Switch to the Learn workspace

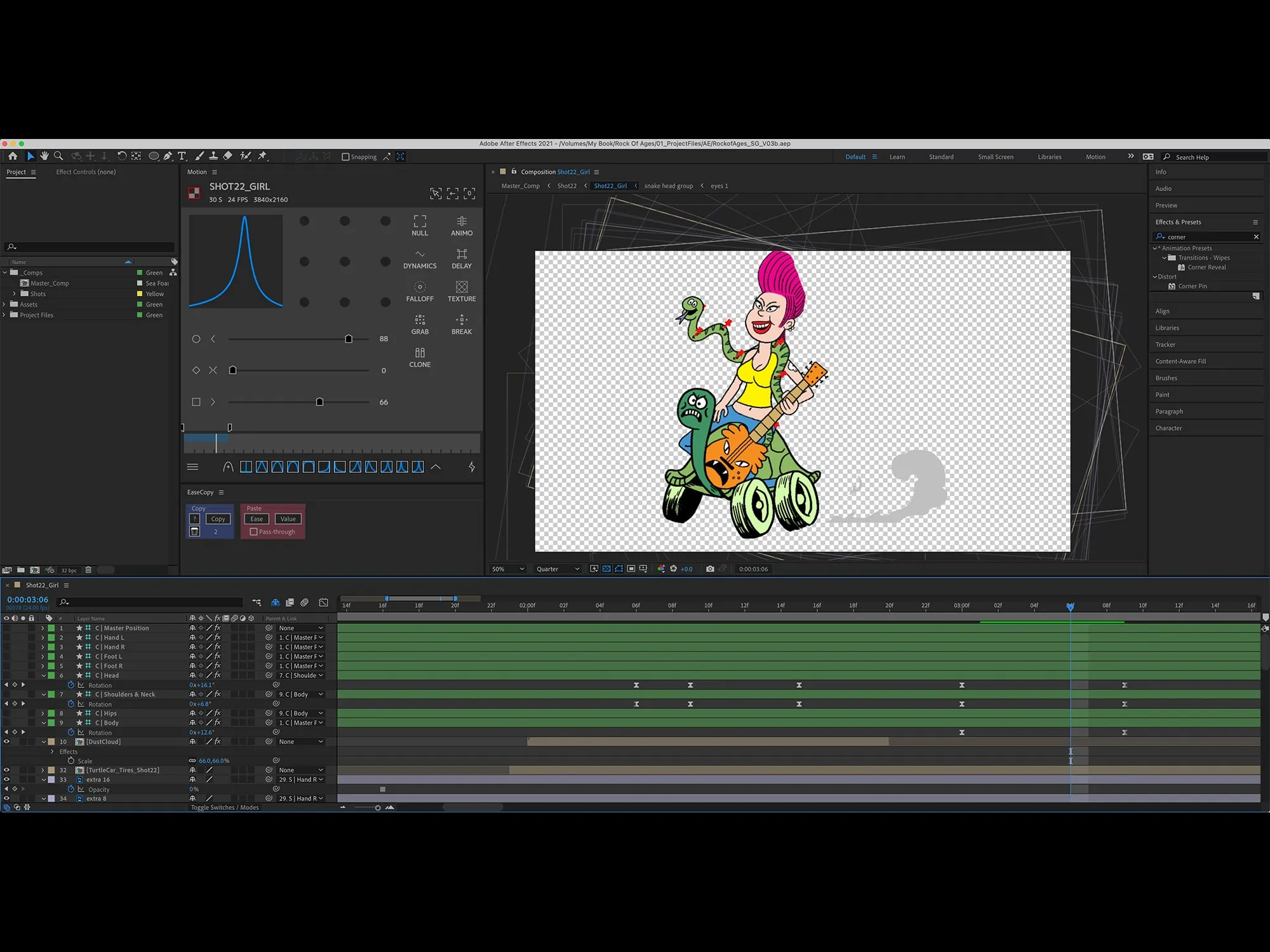point(897,157)
